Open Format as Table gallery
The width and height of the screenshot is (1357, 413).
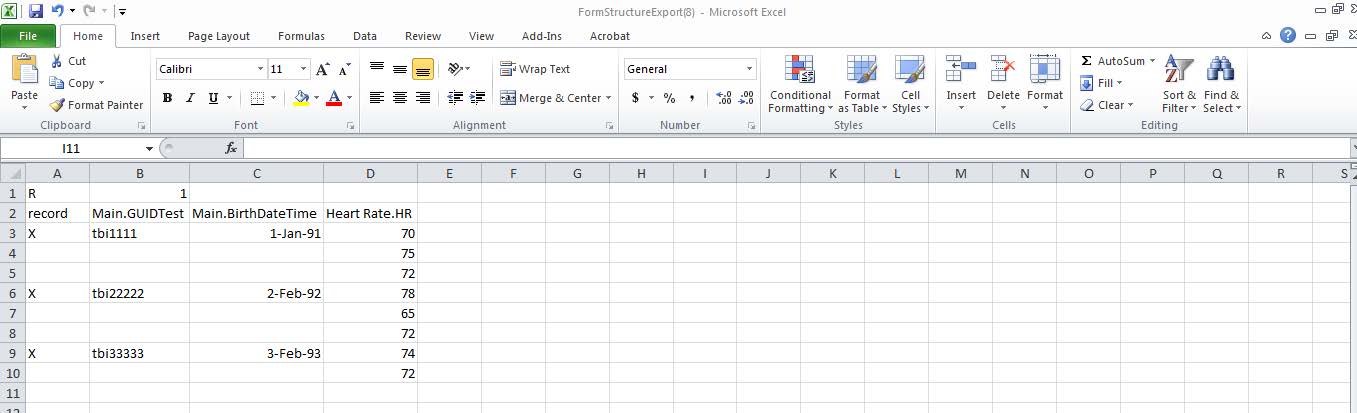(x=861, y=84)
